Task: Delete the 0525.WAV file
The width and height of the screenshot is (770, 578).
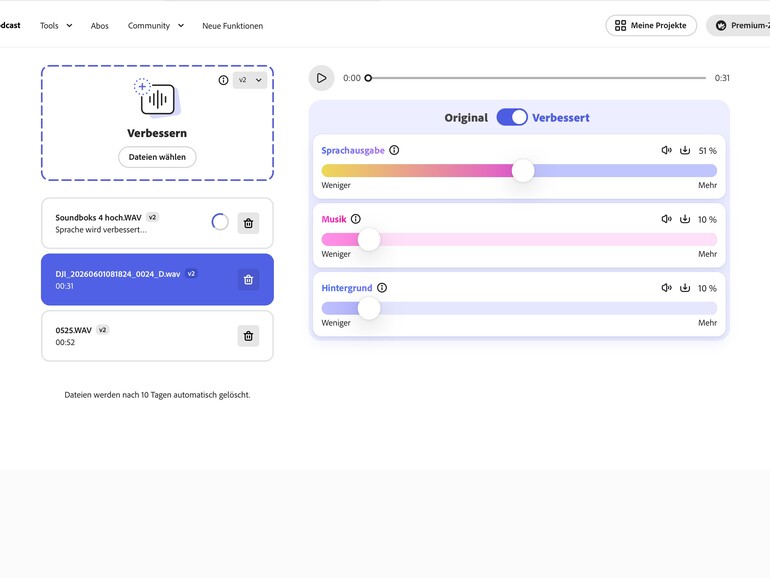Action: pos(248,336)
